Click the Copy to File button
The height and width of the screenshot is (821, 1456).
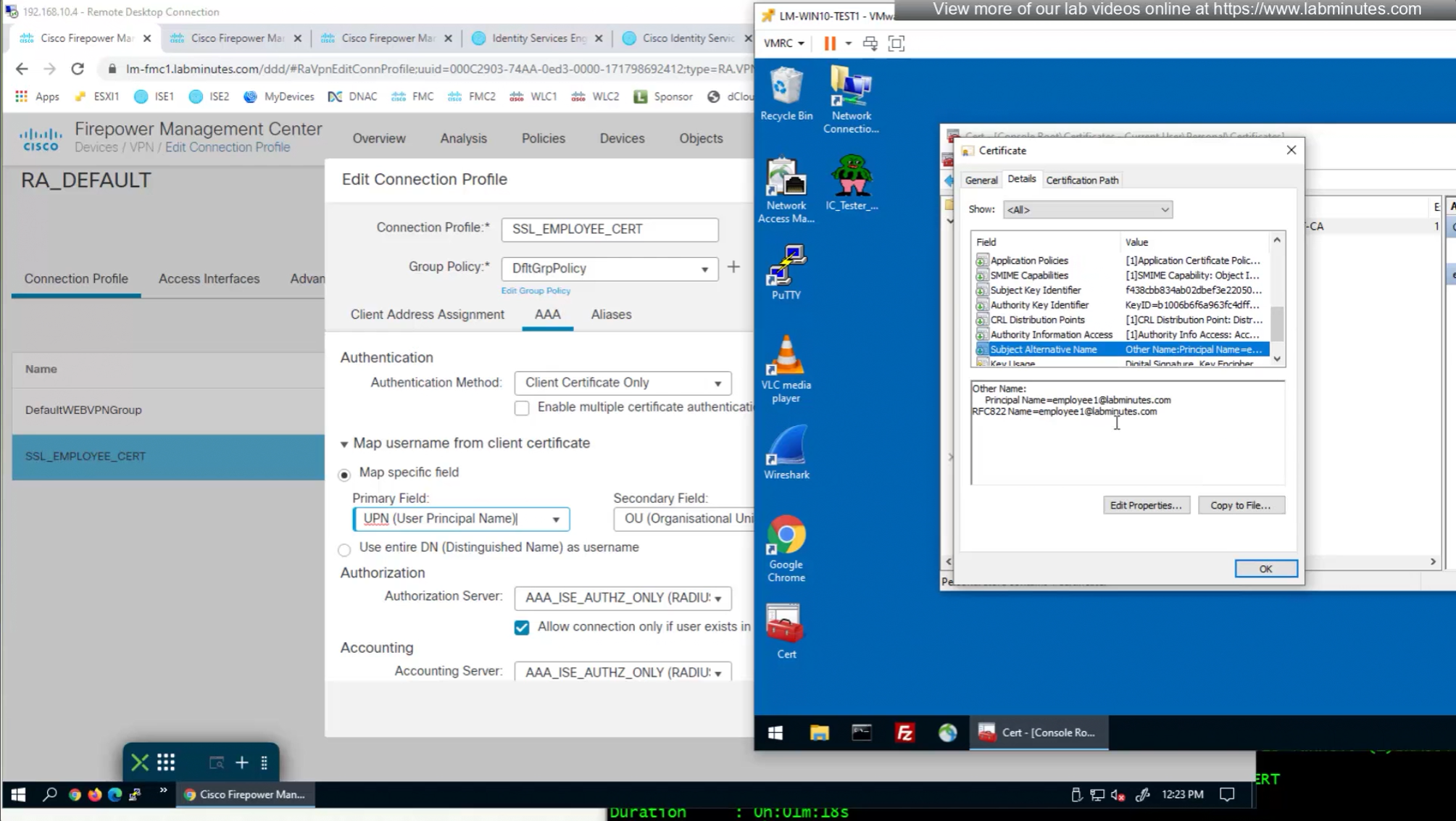click(1240, 505)
